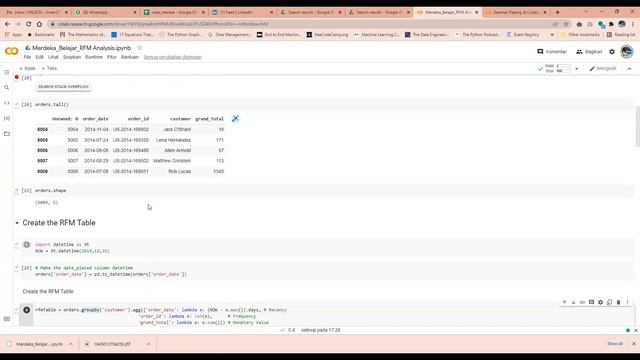Run the rfmTable groupby cell
The height and width of the screenshot is (360, 640).
27,310
